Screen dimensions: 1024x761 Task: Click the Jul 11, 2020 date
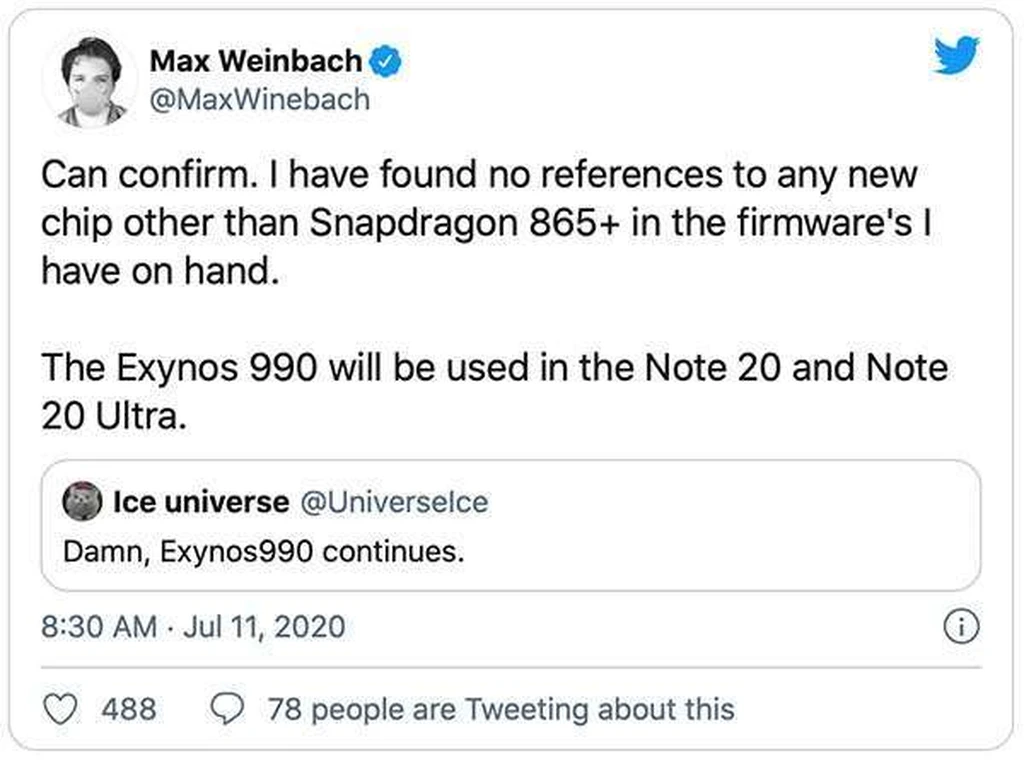pyautogui.click(x=264, y=627)
